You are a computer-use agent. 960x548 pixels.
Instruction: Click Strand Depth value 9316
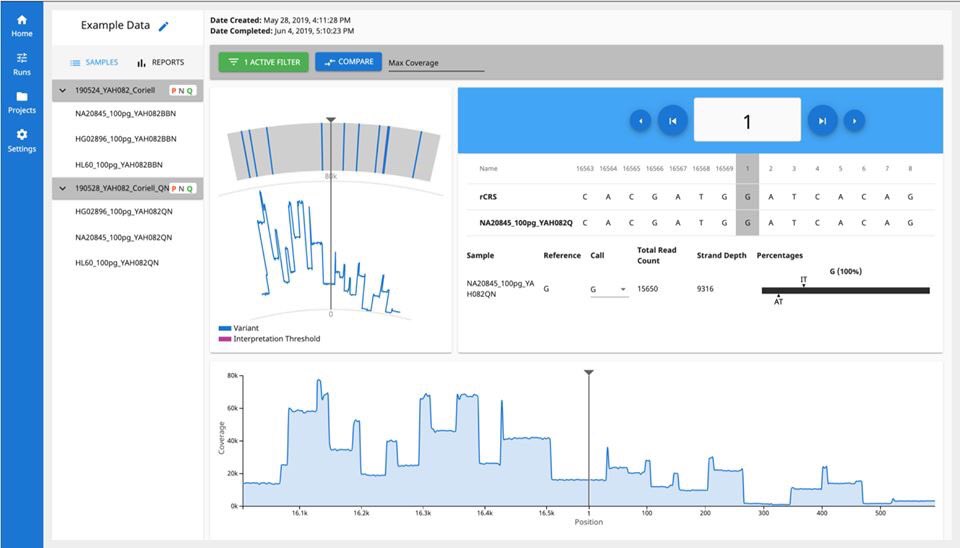tap(705, 289)
